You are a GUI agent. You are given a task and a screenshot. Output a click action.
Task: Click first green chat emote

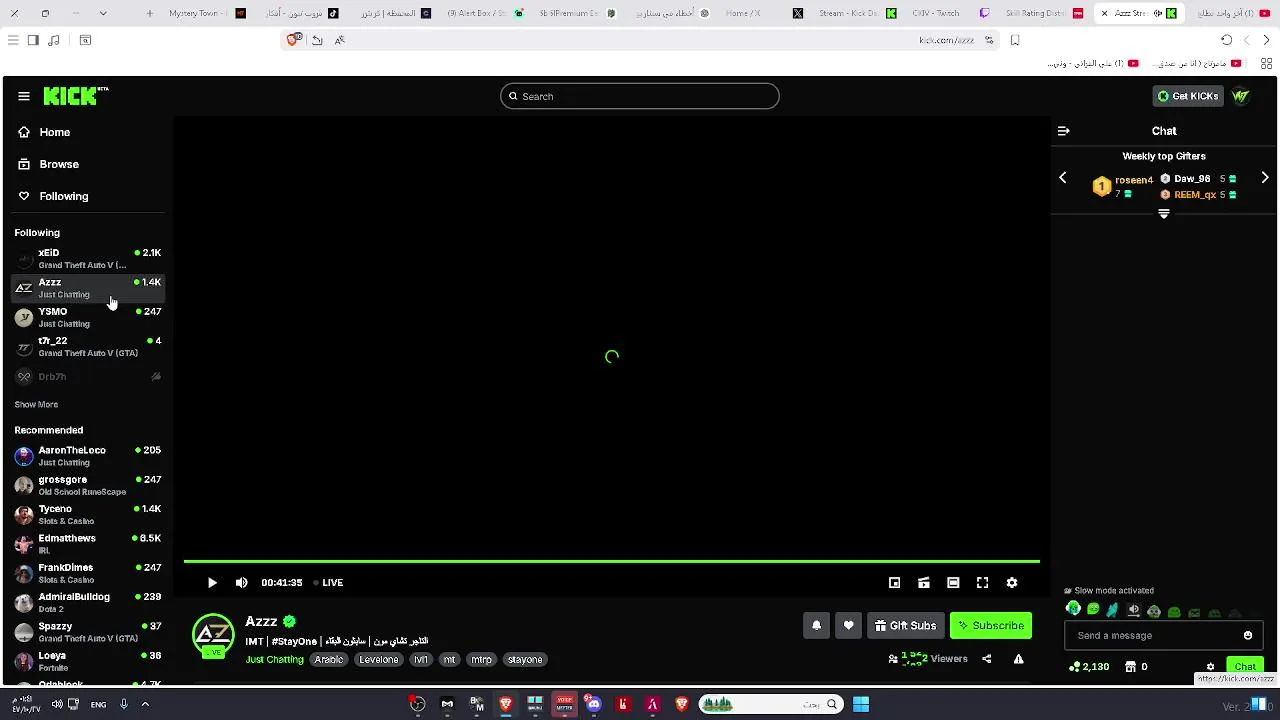click(1073, 610)
